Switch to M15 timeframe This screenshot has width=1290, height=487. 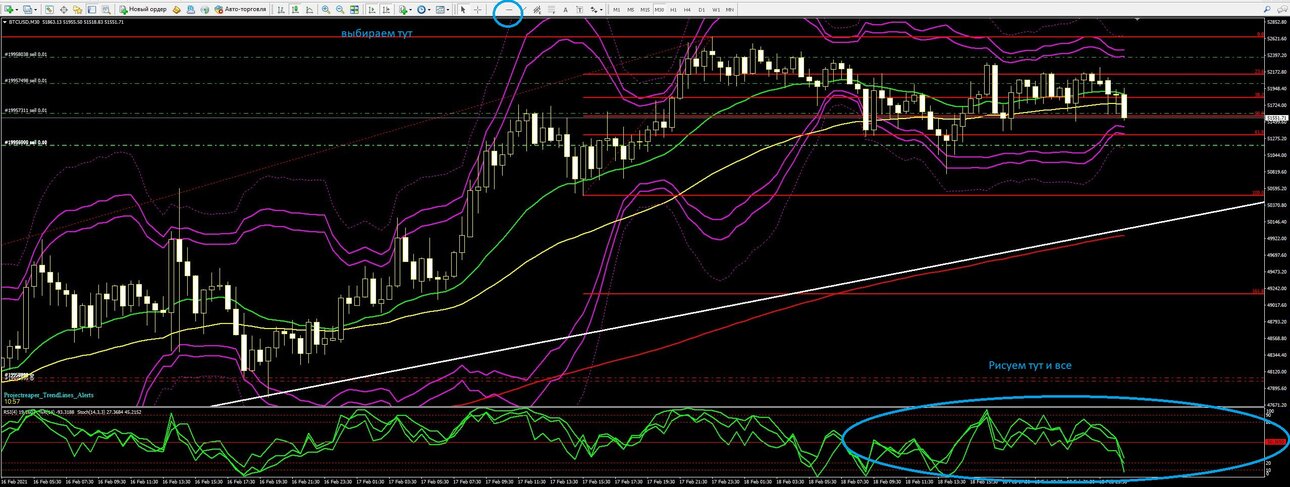pyautogui.click(x=645, y=9)
